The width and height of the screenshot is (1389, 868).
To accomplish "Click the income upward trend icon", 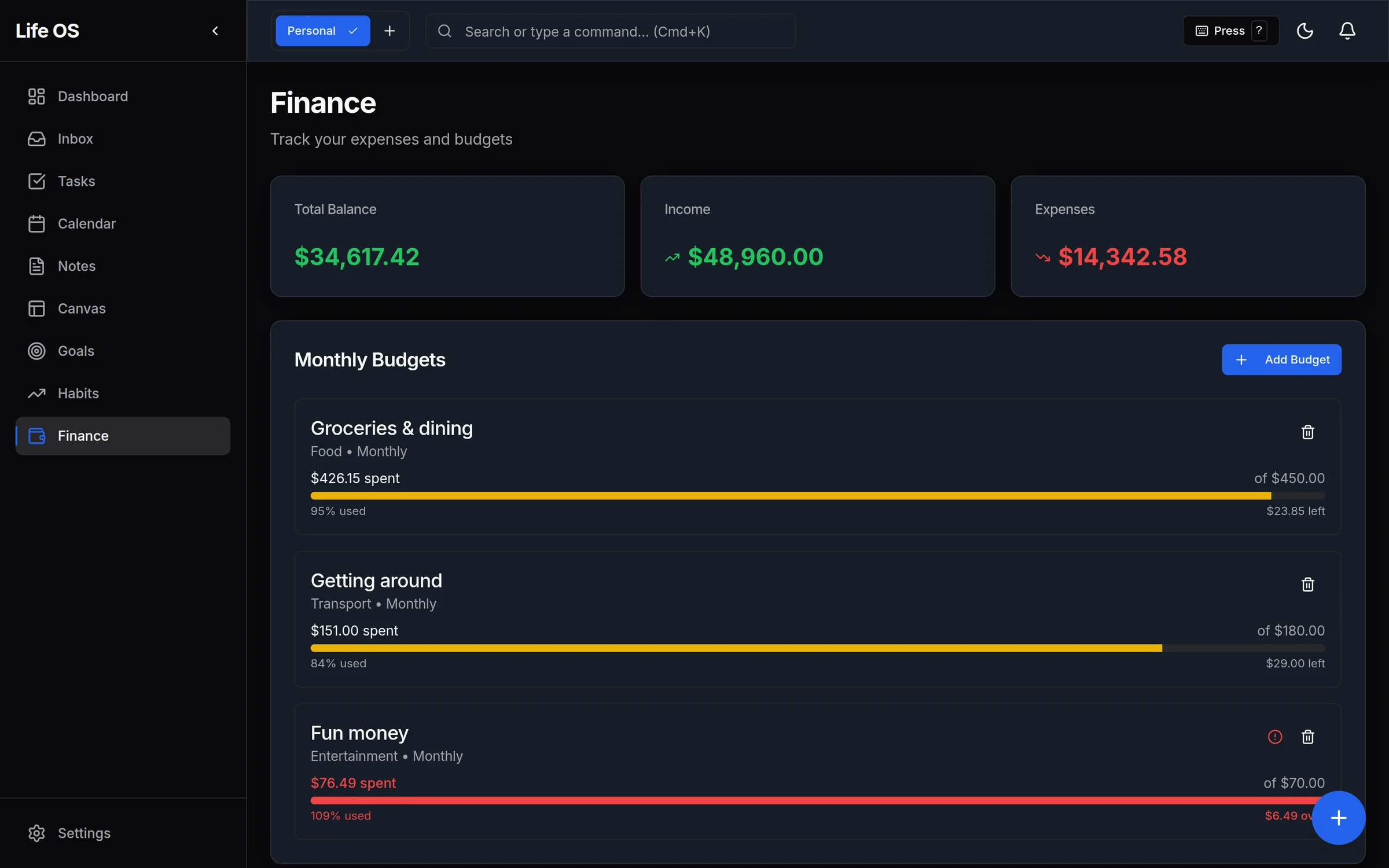I will click(x=673, y=258).
